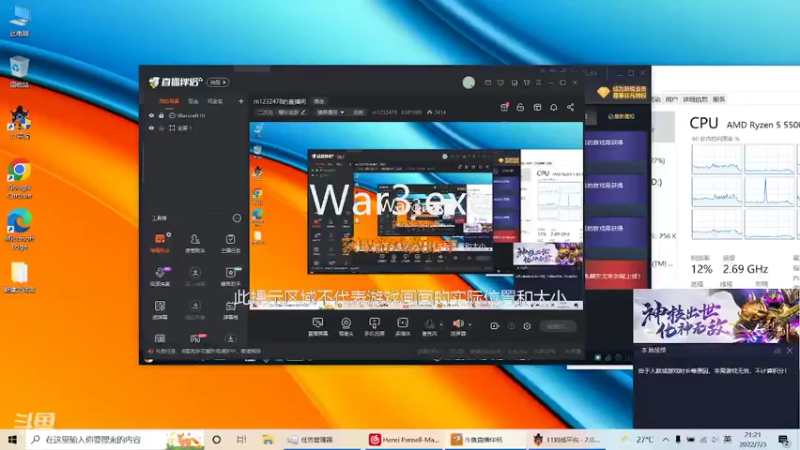
Task: Click the first CPU core graph in Task Manager
Action: pyautogui.click(x=716, y=160)
